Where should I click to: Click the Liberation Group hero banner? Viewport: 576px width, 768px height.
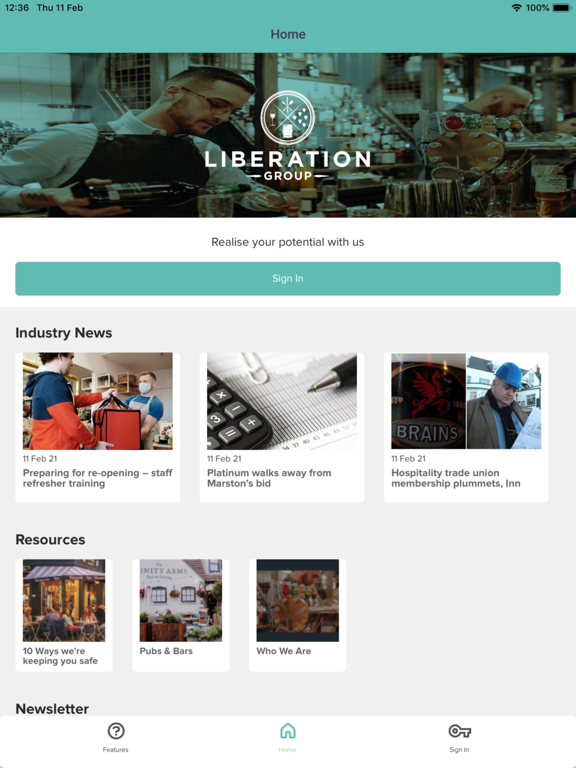pyautogui.click(x=288, y=135)
